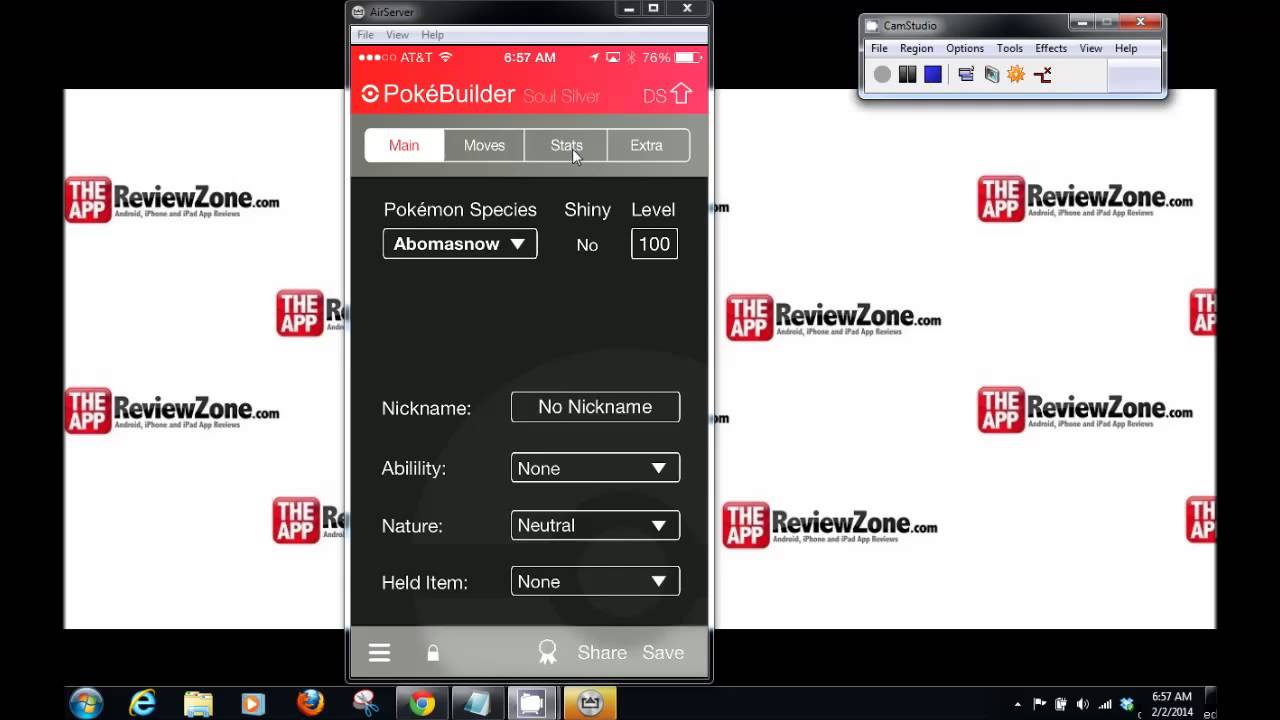Click the taskbar clock showing 6:57 AM

1171,704
